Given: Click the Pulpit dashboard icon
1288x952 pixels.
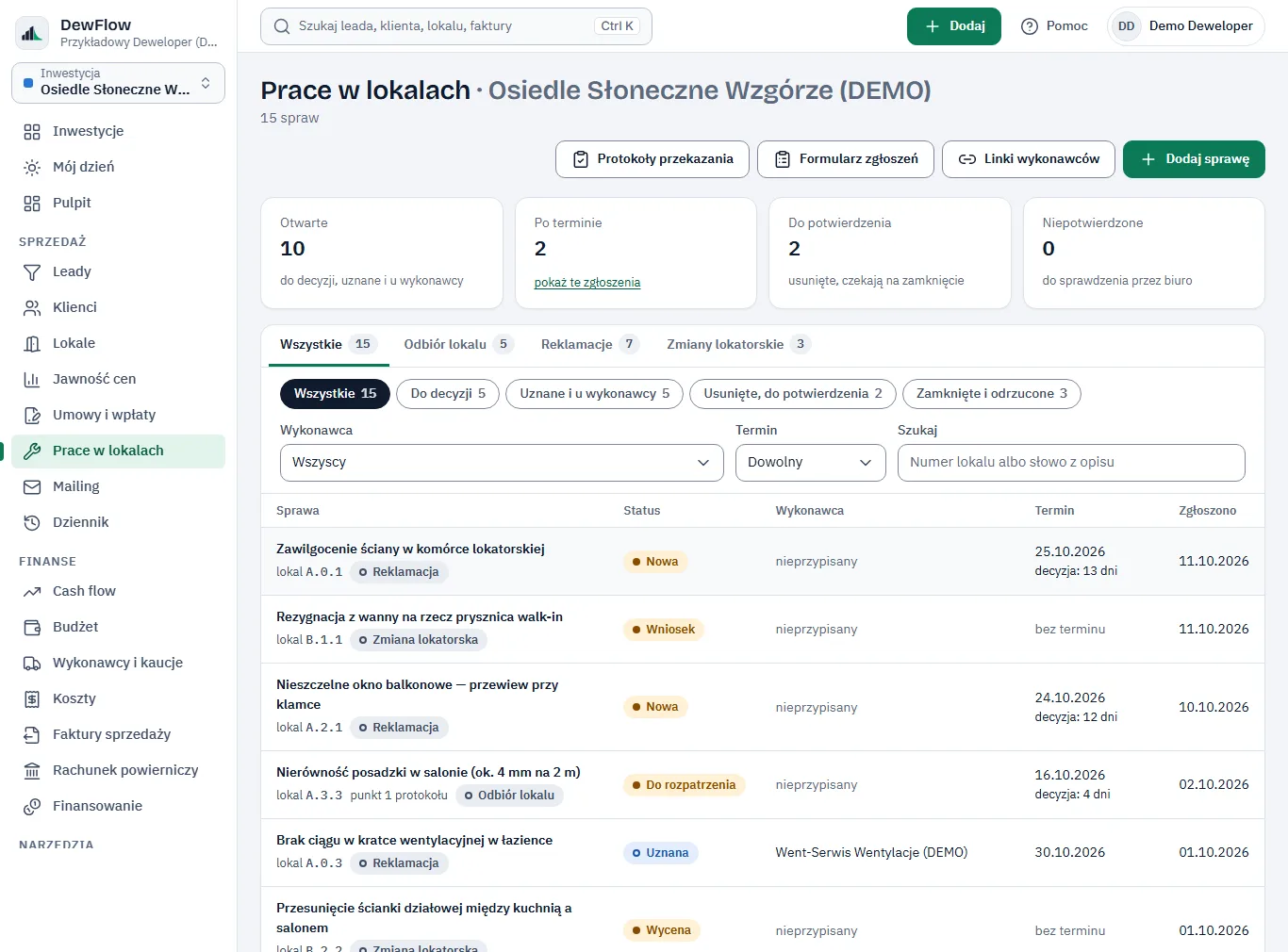Looking at the screenshot, I should point(32,203).
